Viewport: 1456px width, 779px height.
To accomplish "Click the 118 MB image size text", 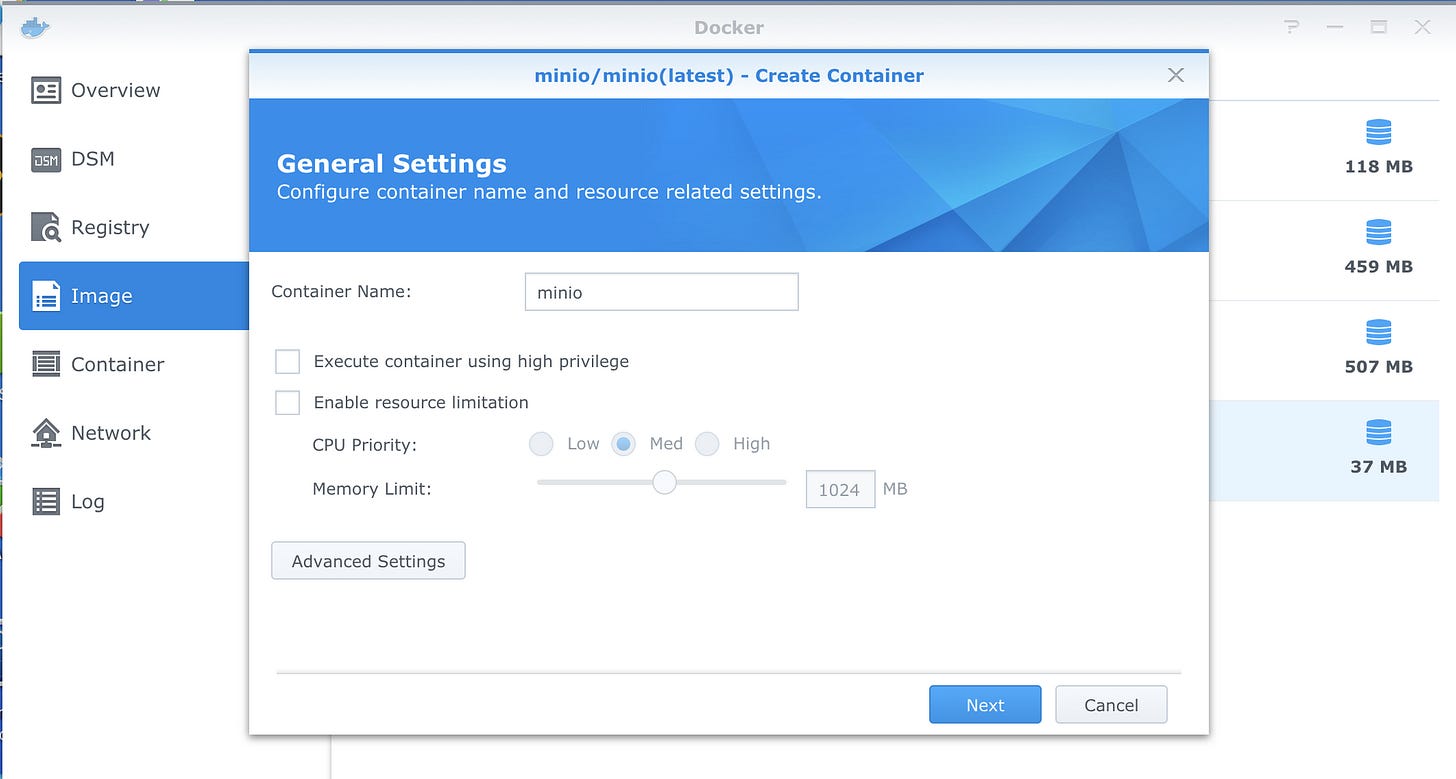I will click(1378, 166).
